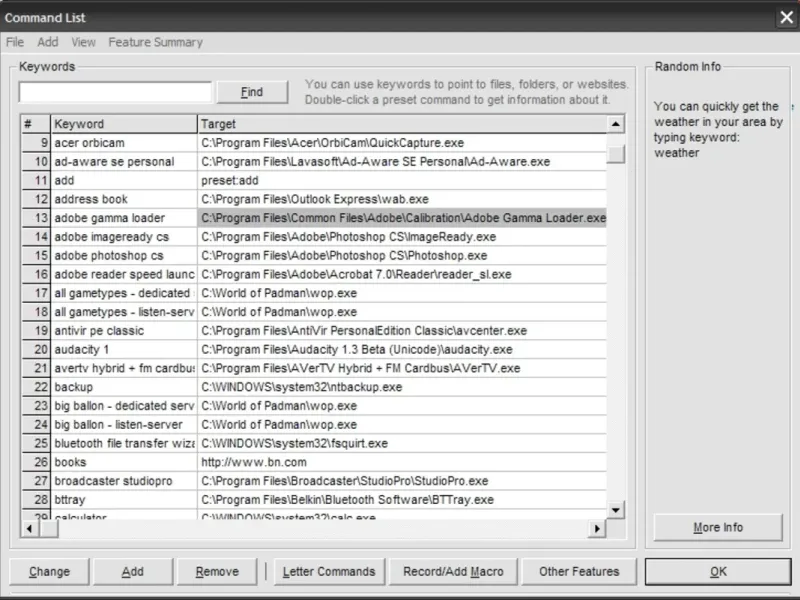Click the audacity.exe target cell

(x=402, y=349)
